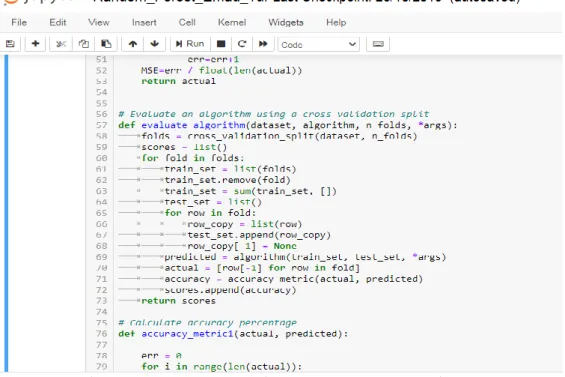
Task: Click the line 'return actual'
Action: coord(178,81)
